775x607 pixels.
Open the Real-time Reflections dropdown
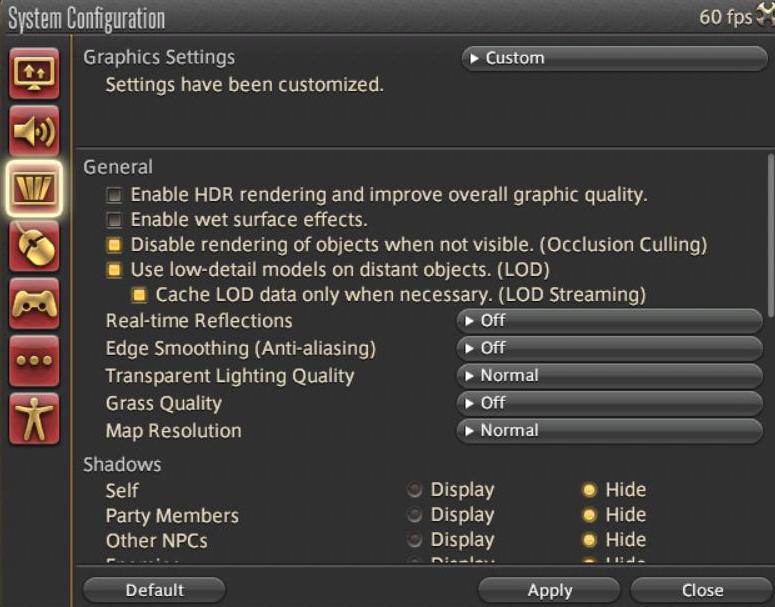tap(609, 321)
